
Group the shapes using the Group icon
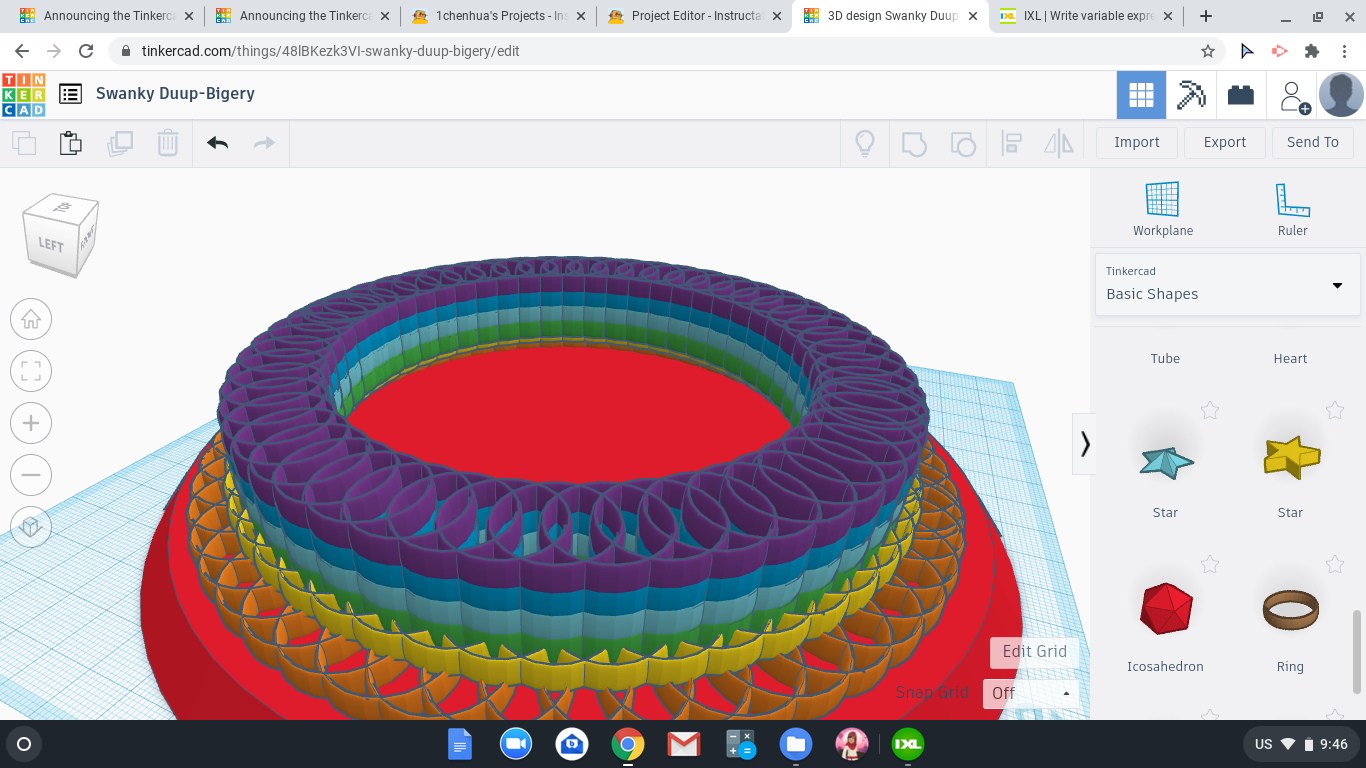point(914,143)
